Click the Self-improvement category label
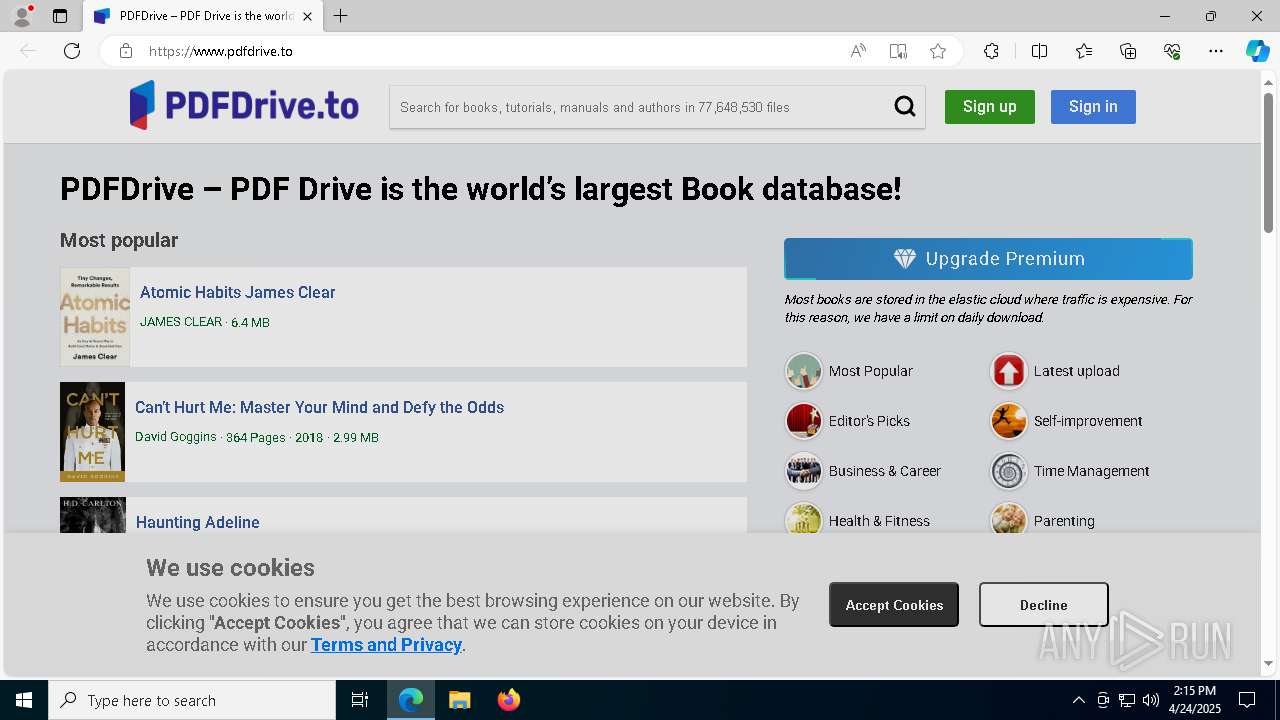Image resolution: width=1280 pixels, height=720 pixels. (1088, 421)
